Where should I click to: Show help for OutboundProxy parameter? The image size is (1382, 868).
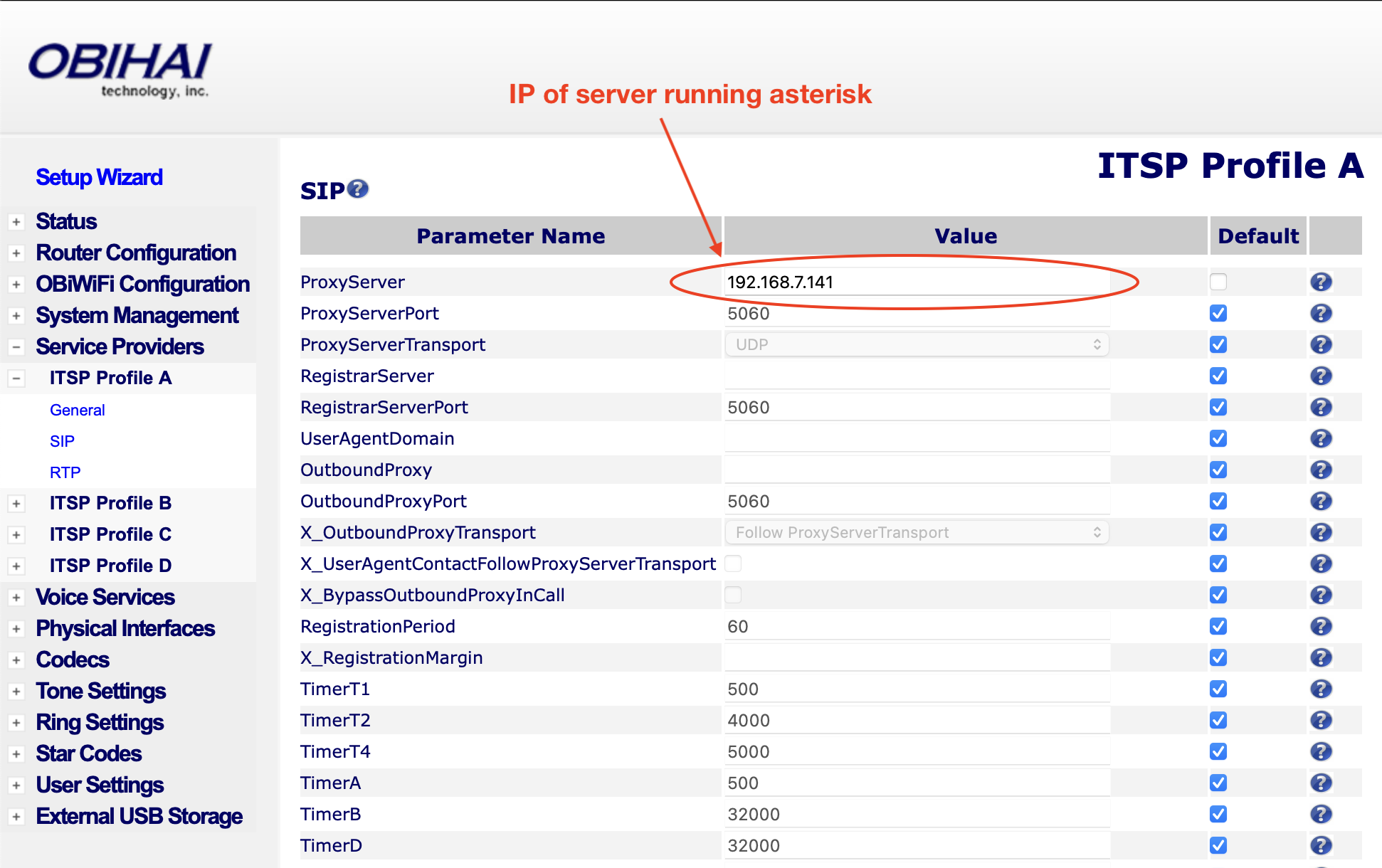point(1321,470)
